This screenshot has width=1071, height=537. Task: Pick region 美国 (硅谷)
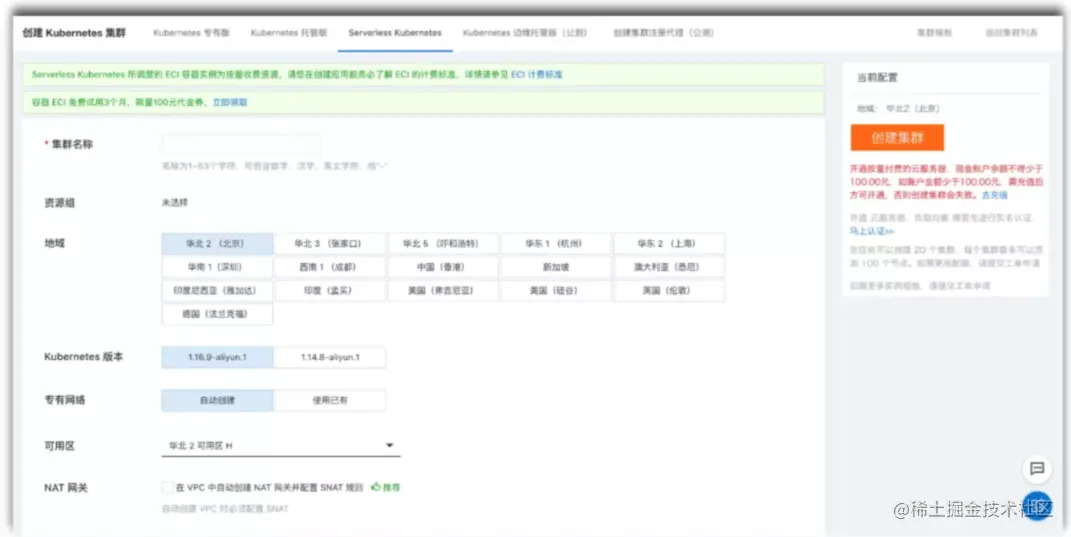pos(556,290)
